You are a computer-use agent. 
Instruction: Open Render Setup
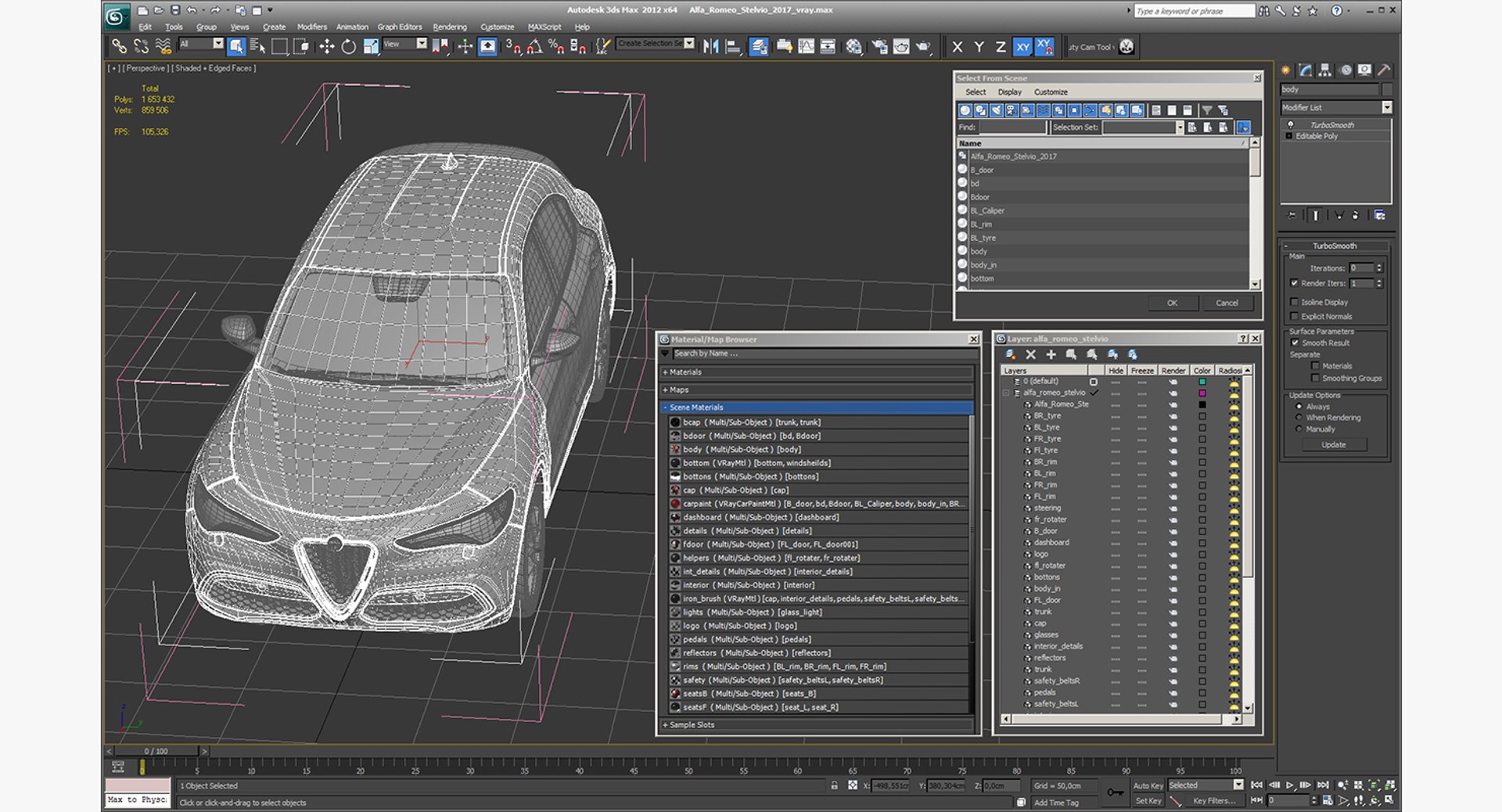tap(879, 47)
